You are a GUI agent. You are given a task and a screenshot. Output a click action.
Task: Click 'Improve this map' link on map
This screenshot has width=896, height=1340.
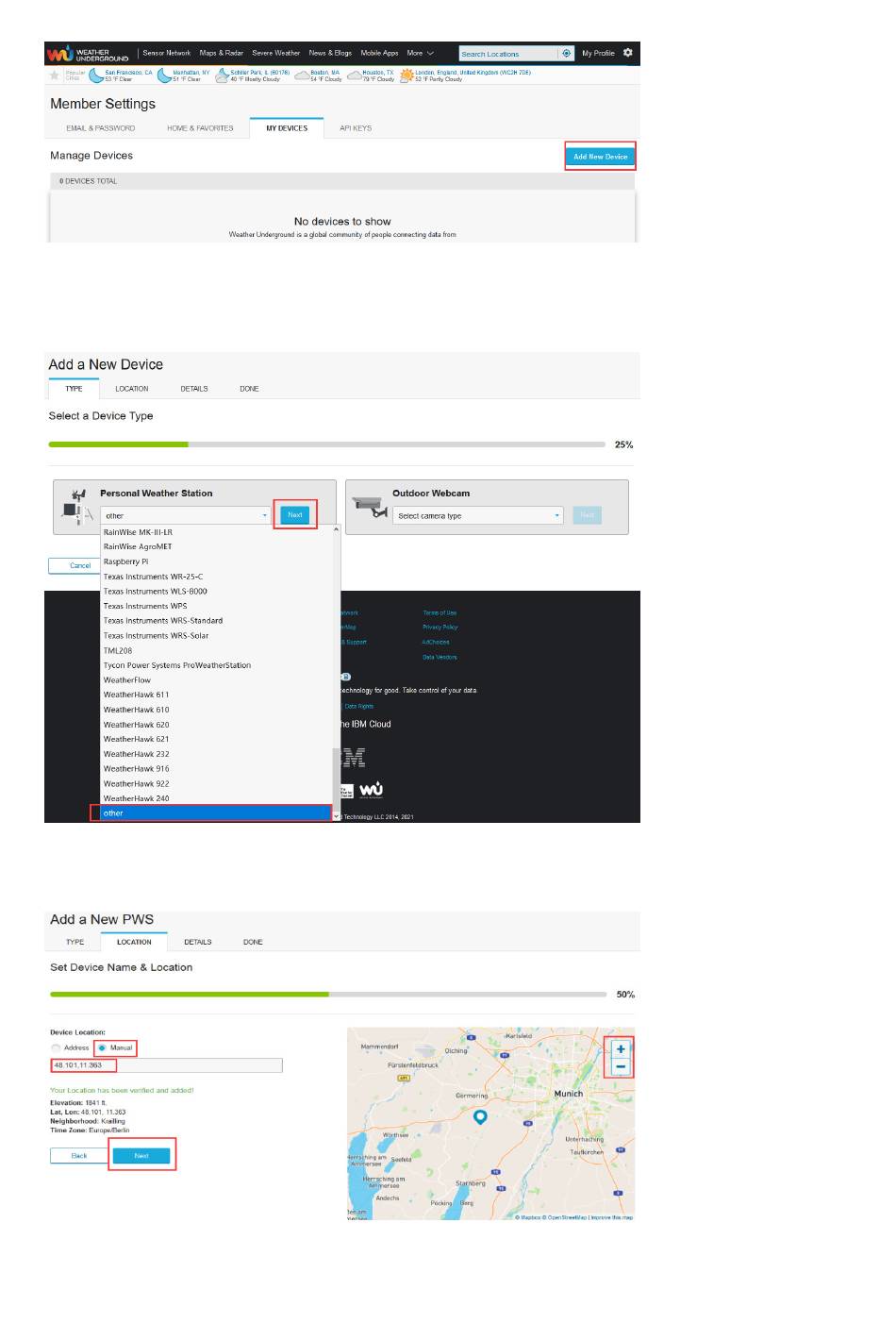point(612,1217)
